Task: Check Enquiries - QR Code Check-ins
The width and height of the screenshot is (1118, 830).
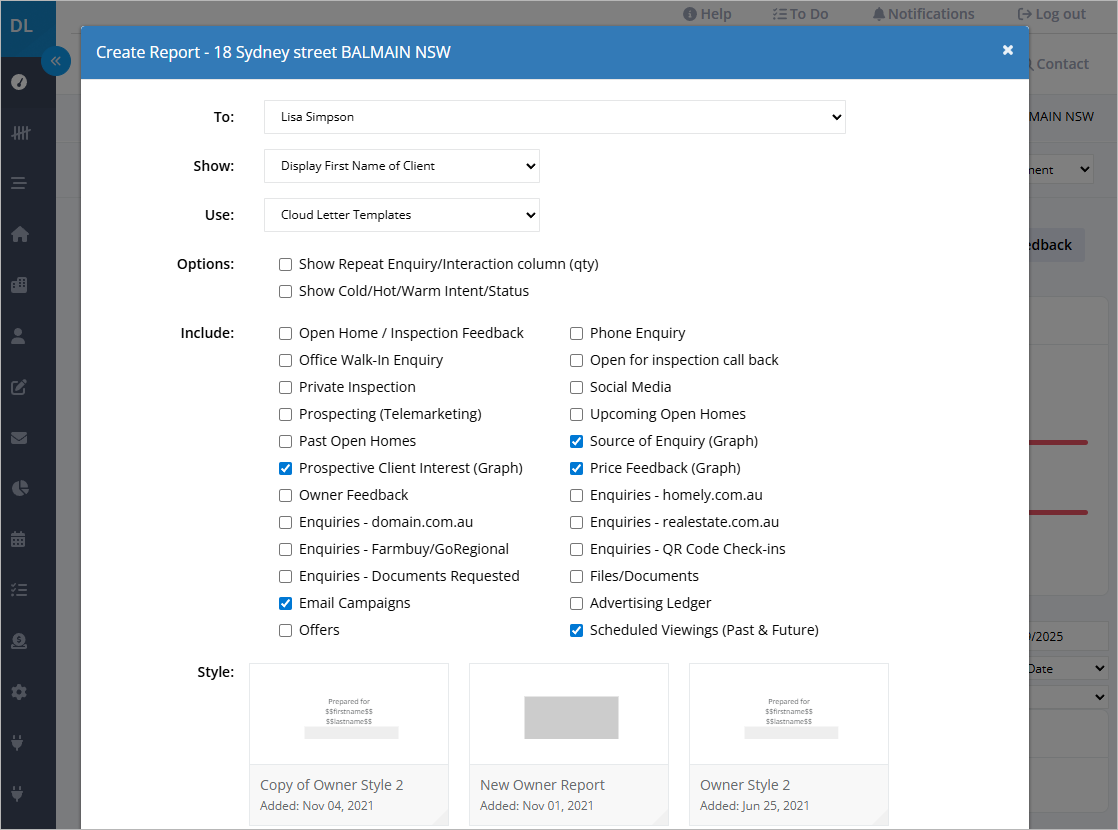Action: click(576, 550)
